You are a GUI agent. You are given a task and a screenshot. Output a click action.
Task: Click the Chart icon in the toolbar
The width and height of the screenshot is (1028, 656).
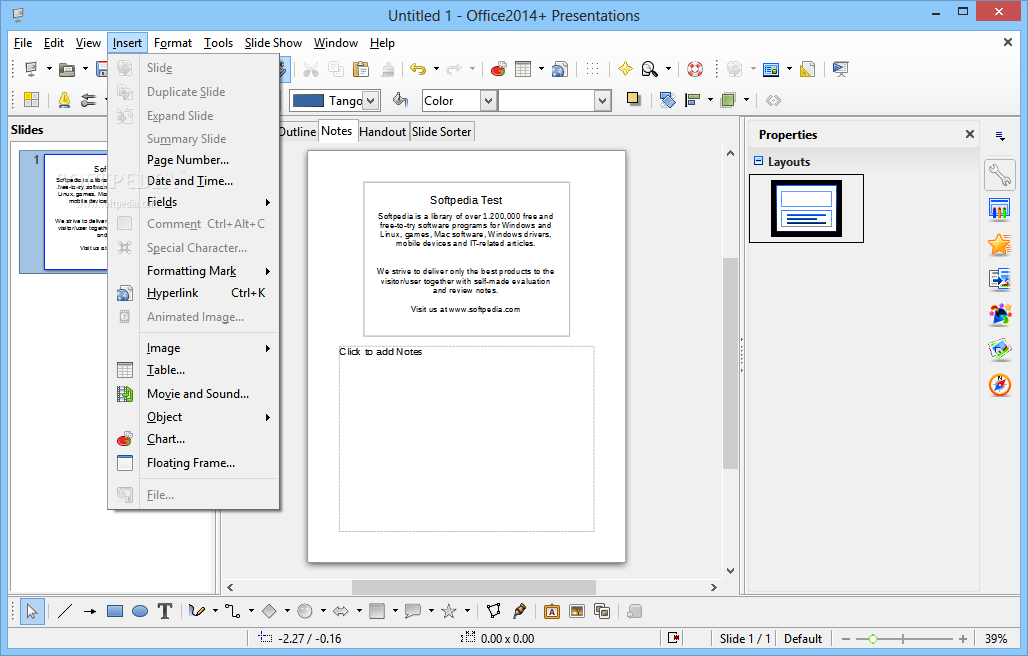[x=498, y=69]
